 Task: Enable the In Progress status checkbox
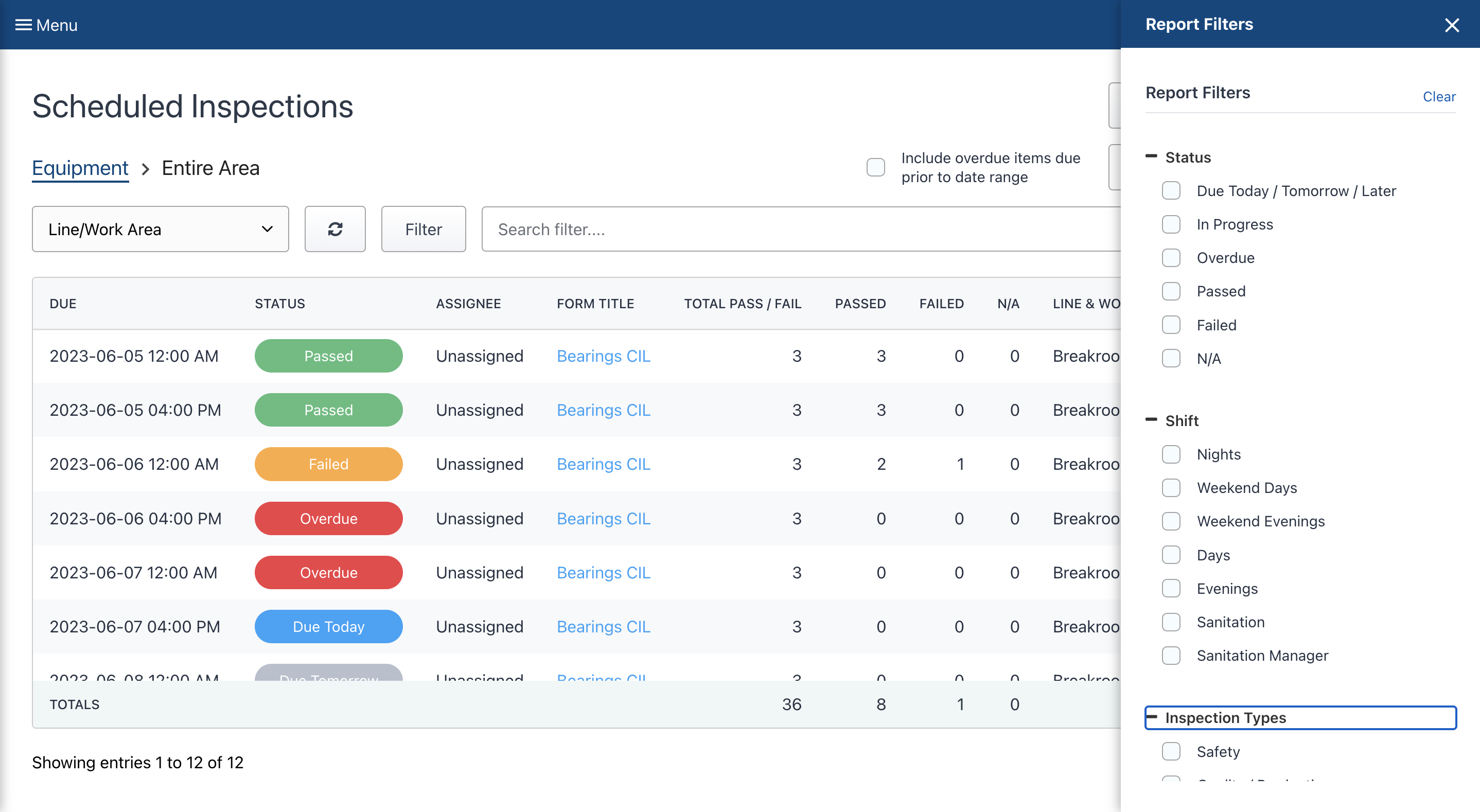tap(1171, 224)
